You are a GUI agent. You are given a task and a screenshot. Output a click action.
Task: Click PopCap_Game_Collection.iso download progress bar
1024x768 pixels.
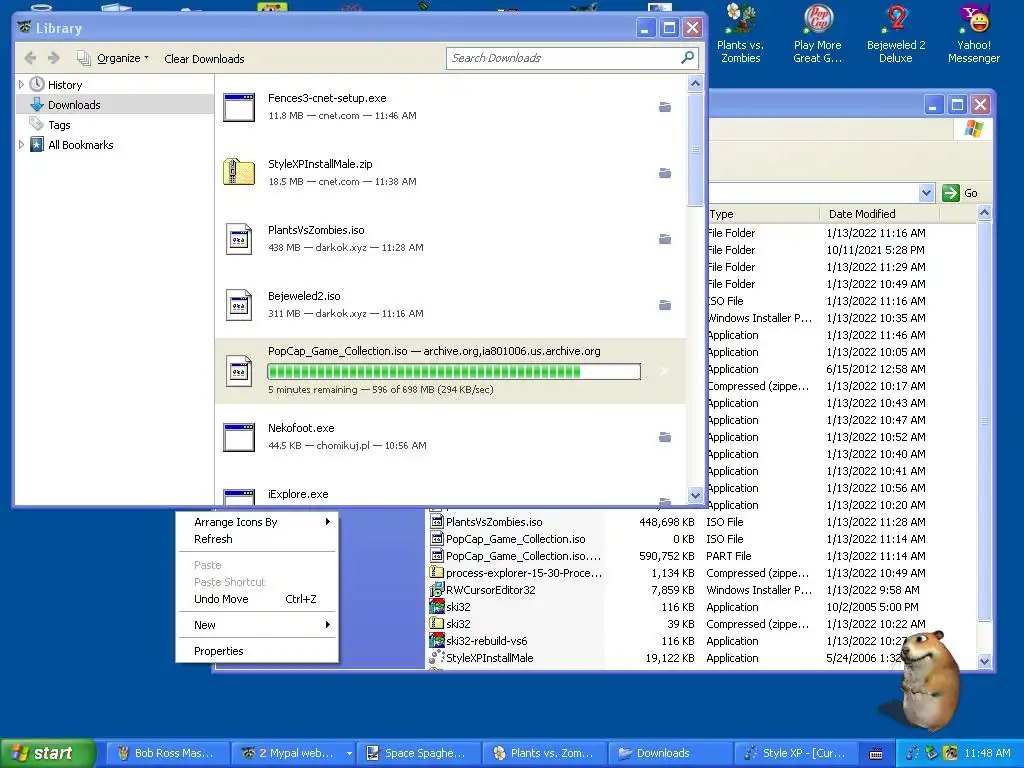(x=454, y=372)
